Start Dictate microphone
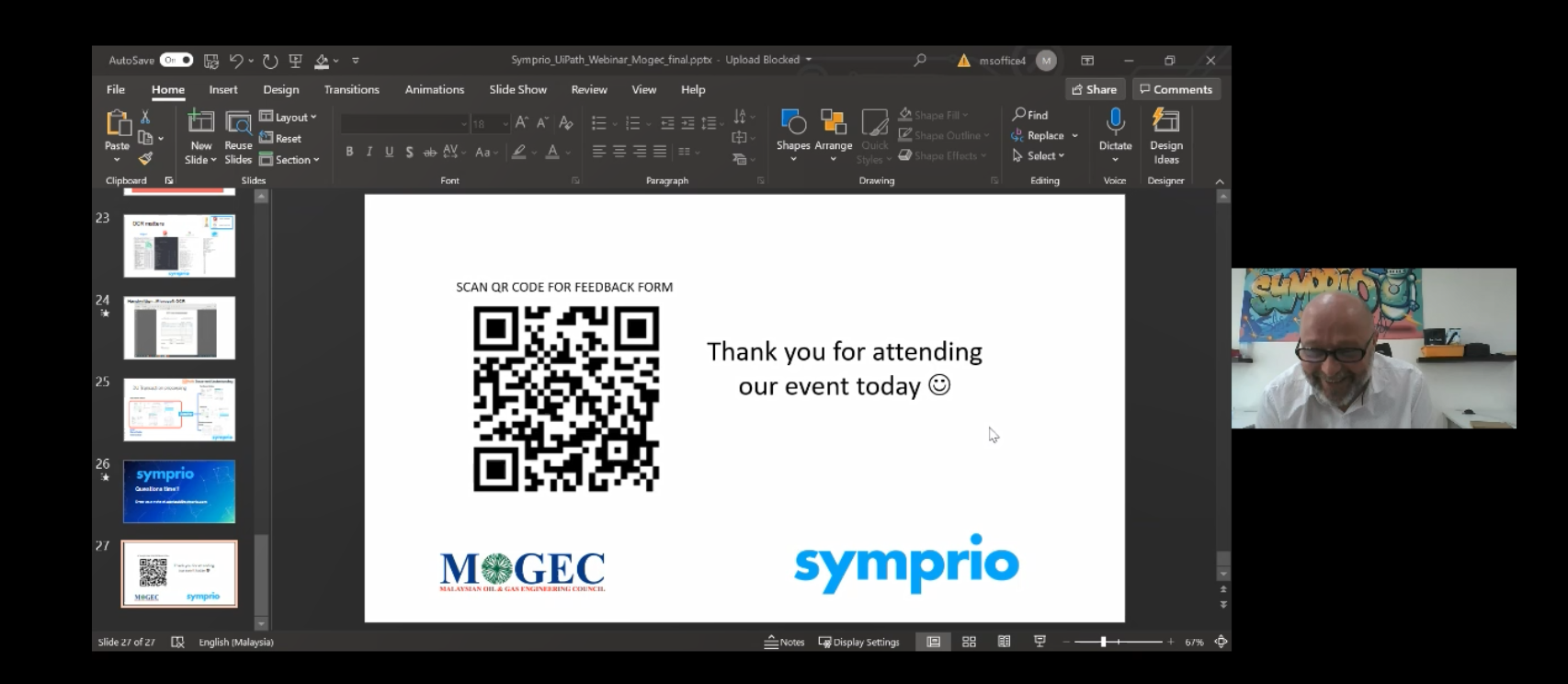This screenshot has width=1568, height=684. point(1115,135)
